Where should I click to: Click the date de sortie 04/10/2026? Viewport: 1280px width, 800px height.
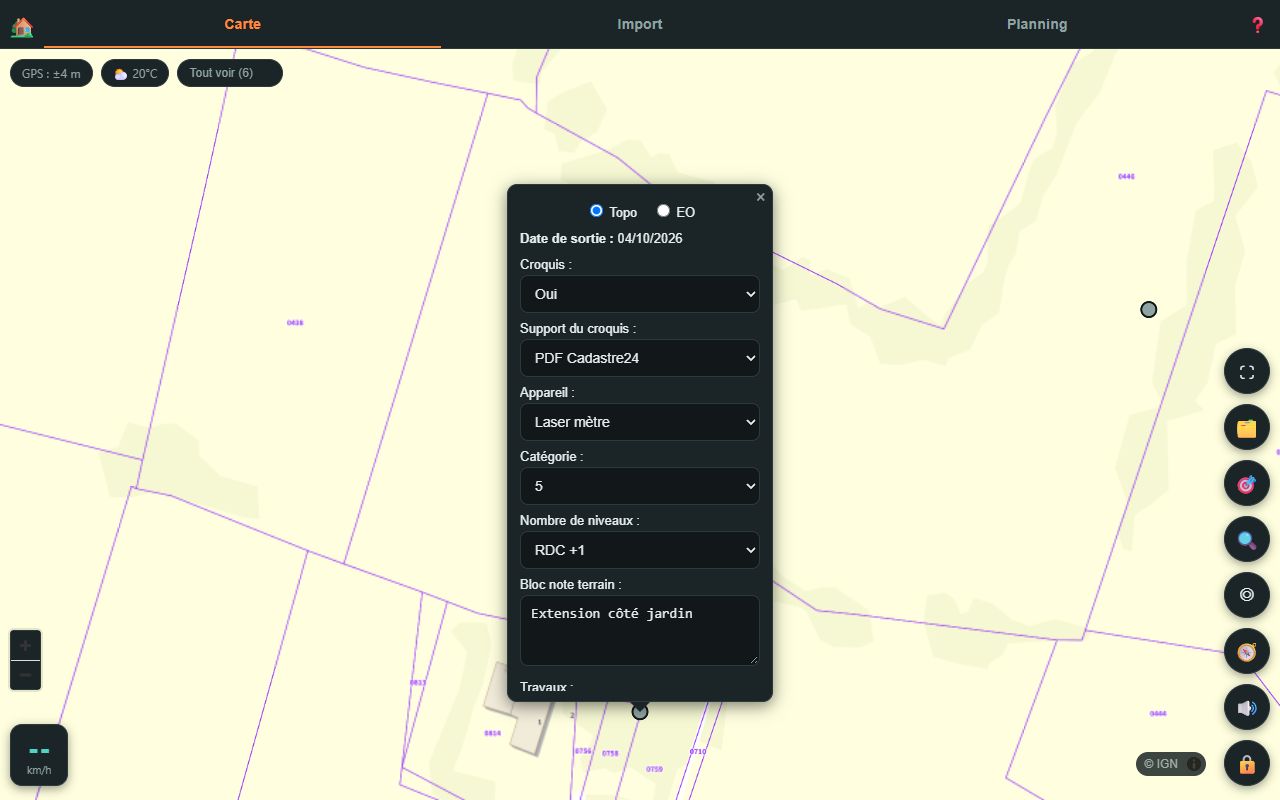(650, 238)
